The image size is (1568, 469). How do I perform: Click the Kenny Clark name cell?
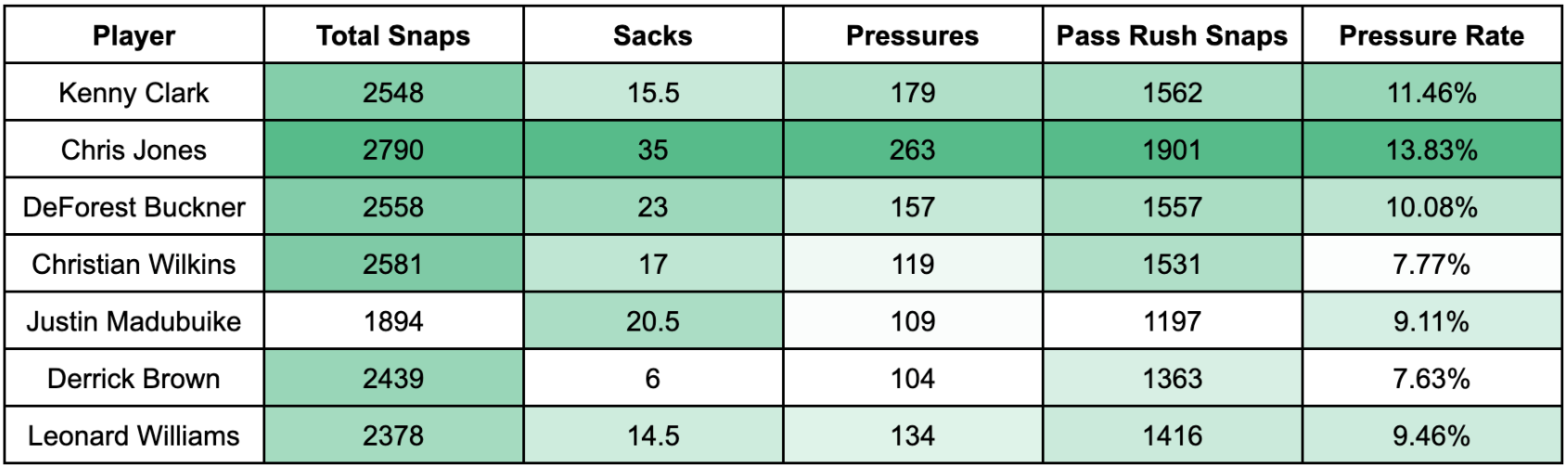coord(134,93)
